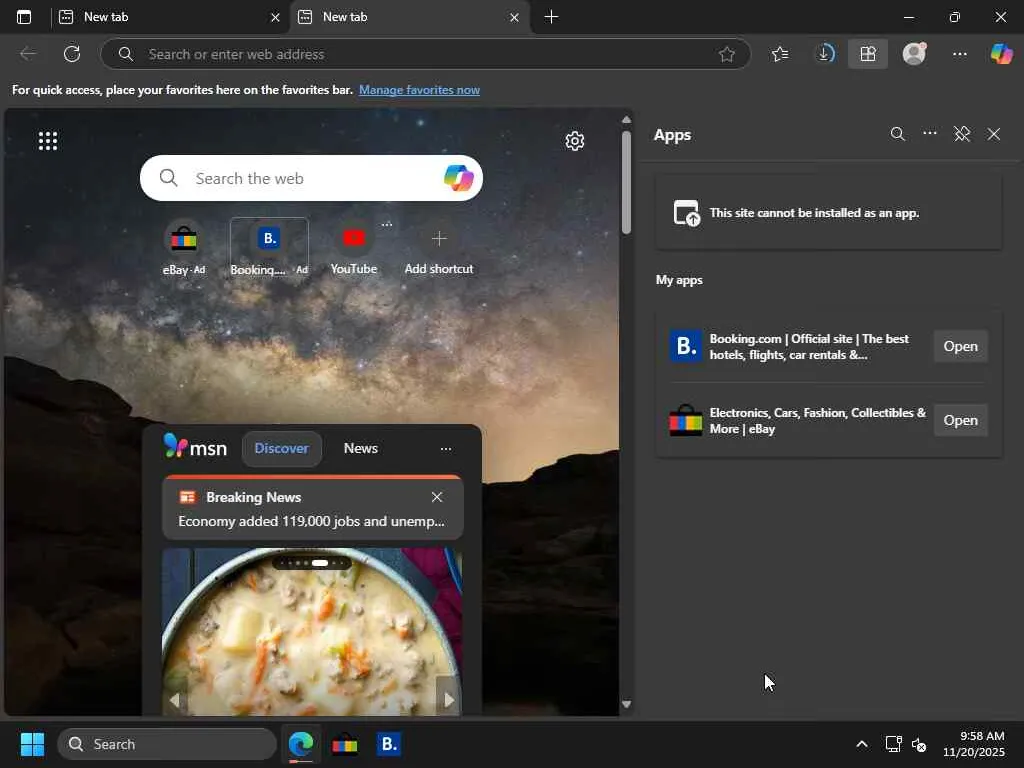Open the Favorites list icon
Image resolution: width=1024 pixels, height=768 pixels.
click(x=780, y=54)
